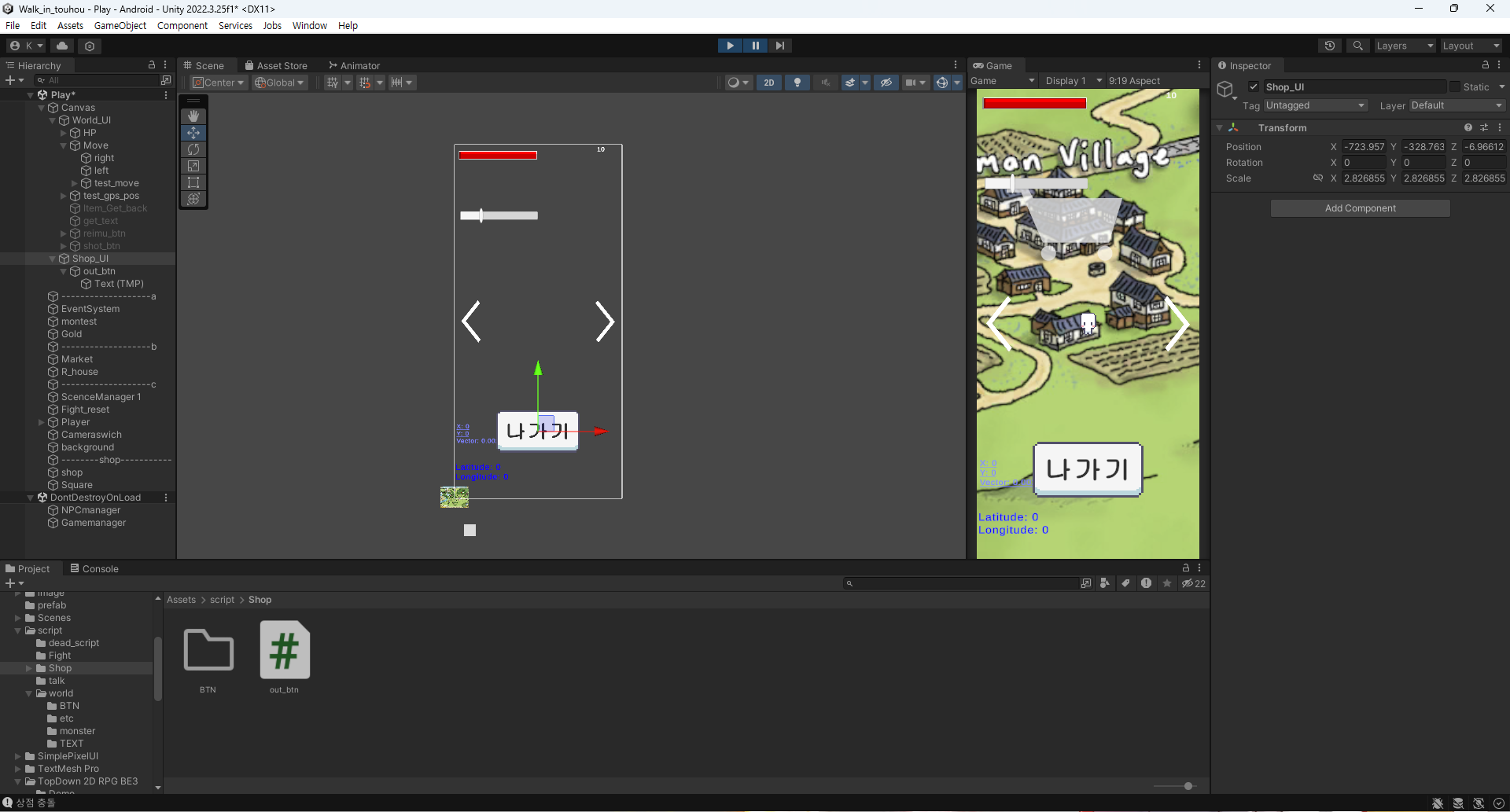
Task: Toggle Scene audio mute
Action: (825, 83)
